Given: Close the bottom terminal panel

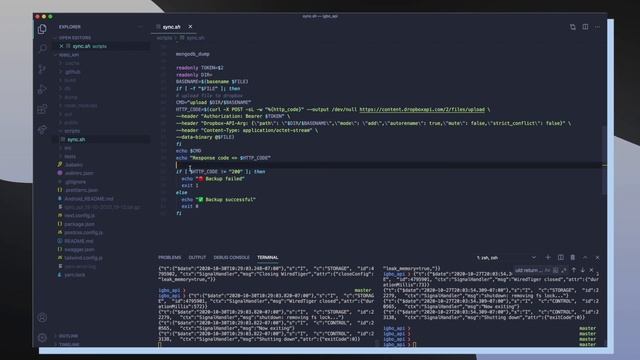Looking at the screenshot, I should (x=597, y=258).
